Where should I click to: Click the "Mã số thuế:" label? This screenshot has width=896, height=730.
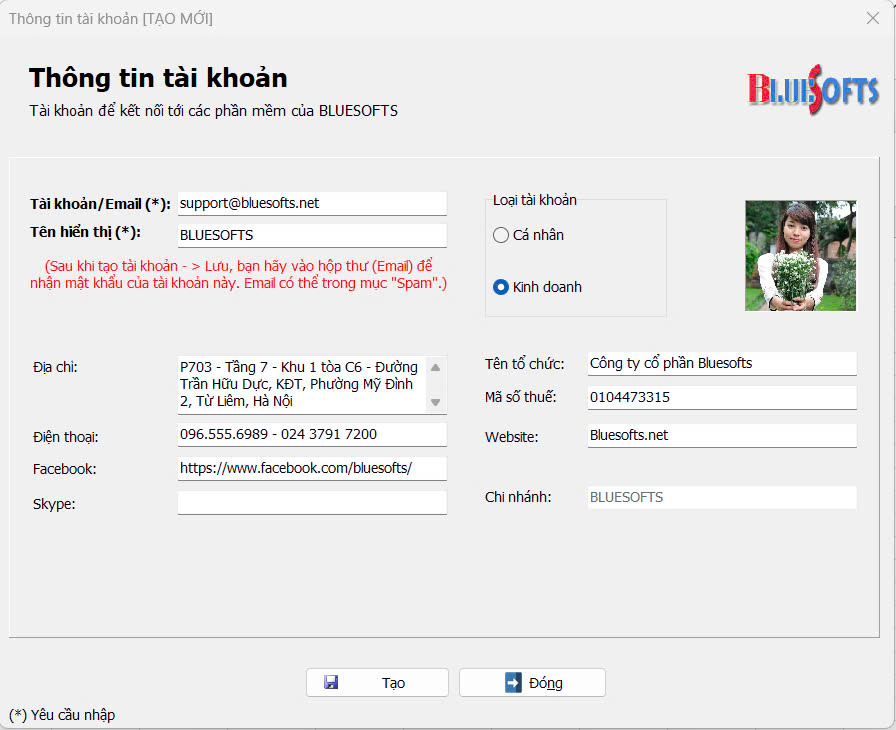pyautogui.click(x=521, y=397)
